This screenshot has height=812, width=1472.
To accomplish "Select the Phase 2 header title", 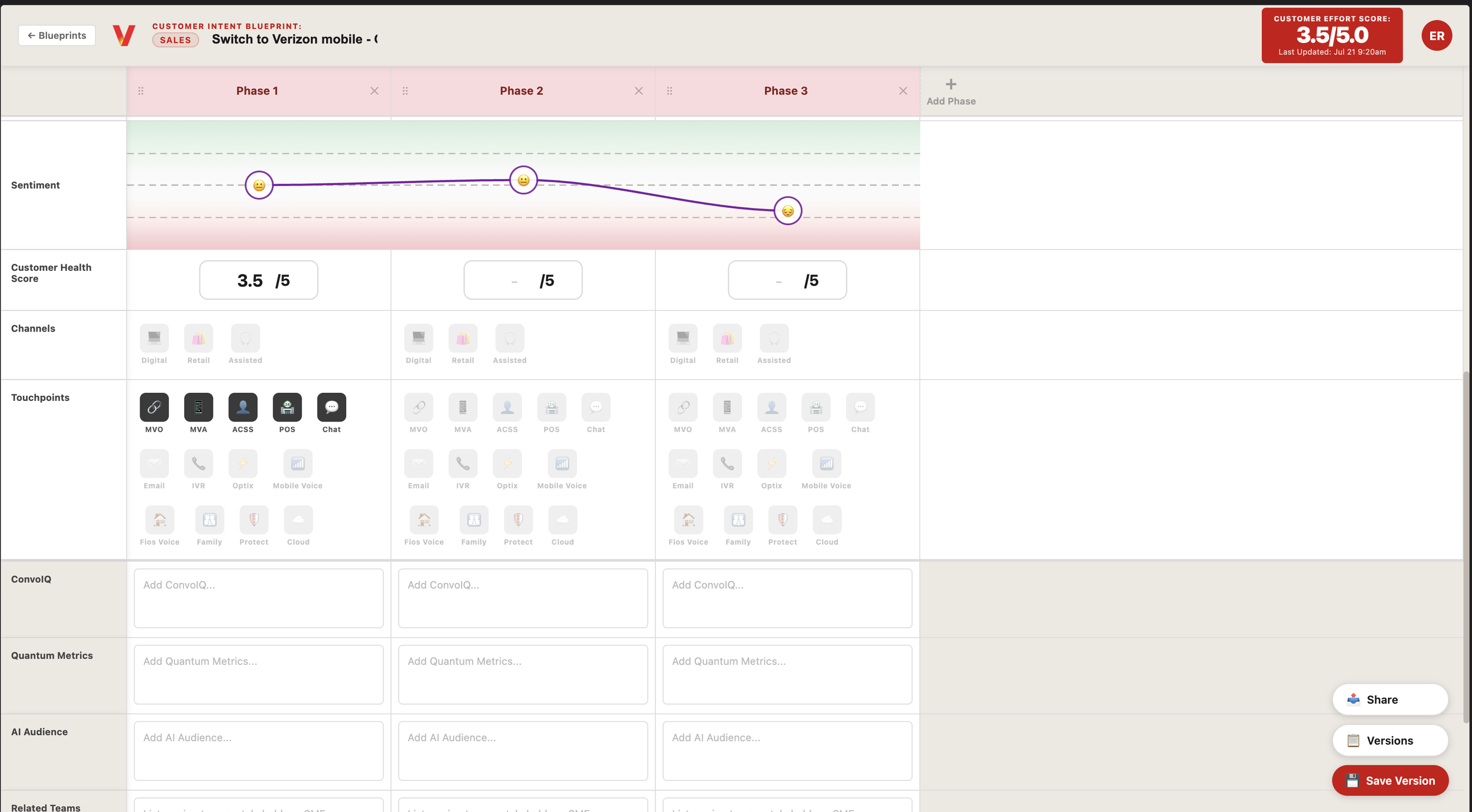I will [x=522, y=91].
